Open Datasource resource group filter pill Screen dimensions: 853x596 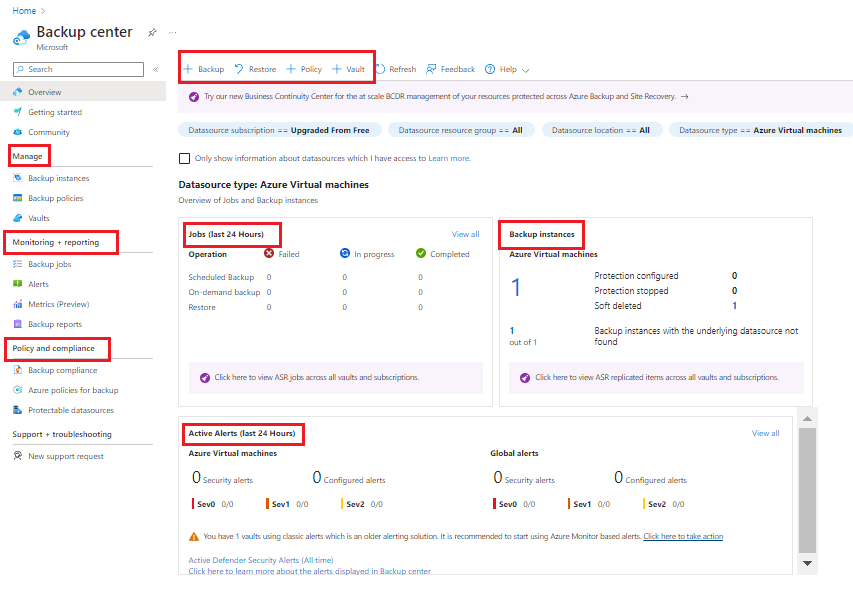[461, 131]
